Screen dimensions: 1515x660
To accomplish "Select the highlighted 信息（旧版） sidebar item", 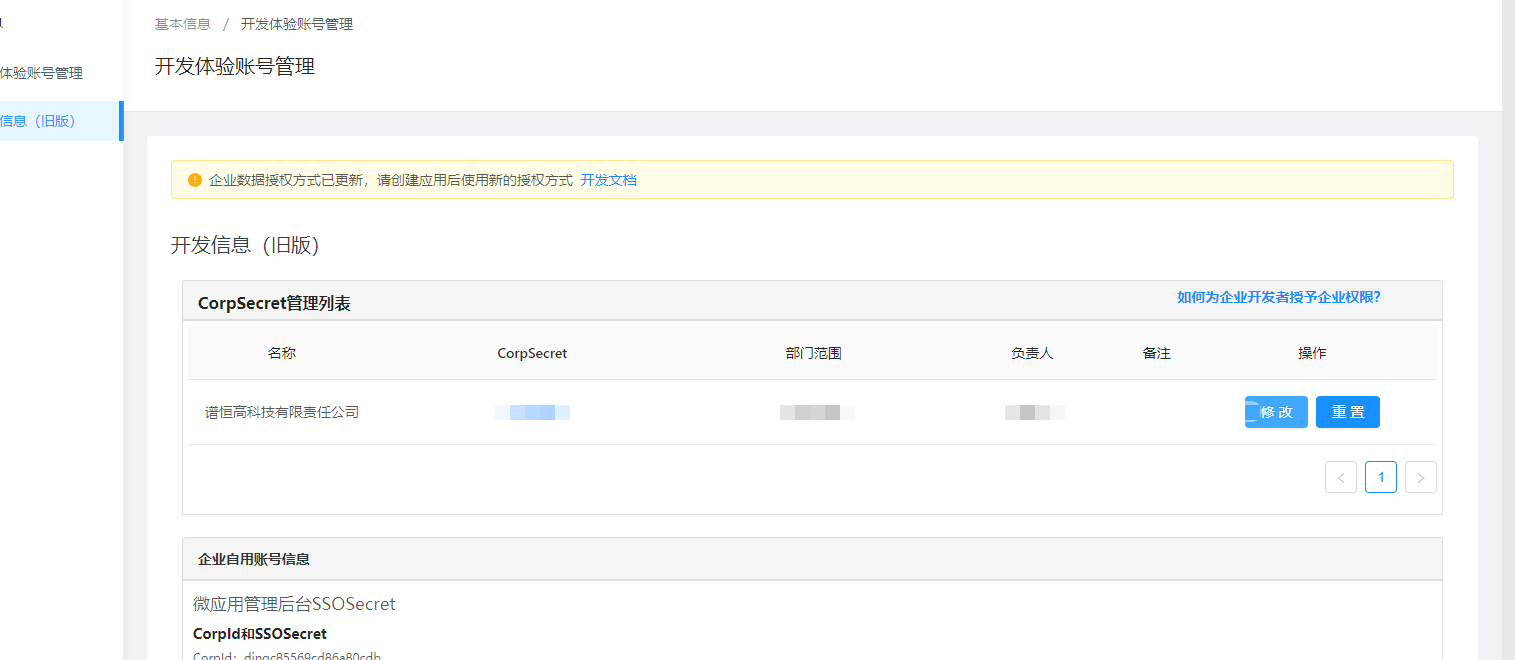I will point(40,121).
